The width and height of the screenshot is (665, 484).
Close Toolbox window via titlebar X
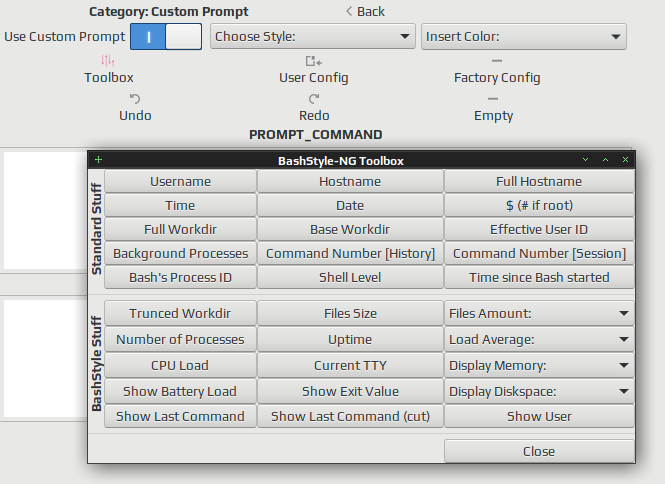(x=625, y=159)
